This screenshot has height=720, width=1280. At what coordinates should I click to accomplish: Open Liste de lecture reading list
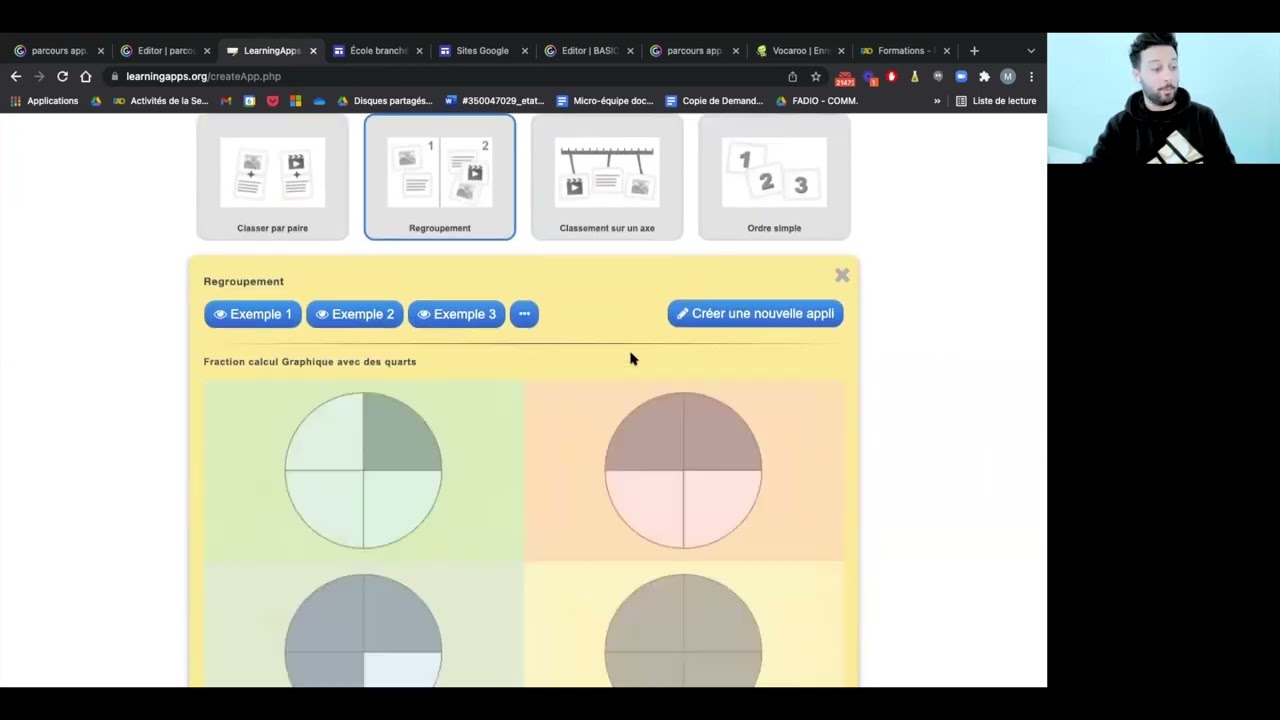pos(996,100)
